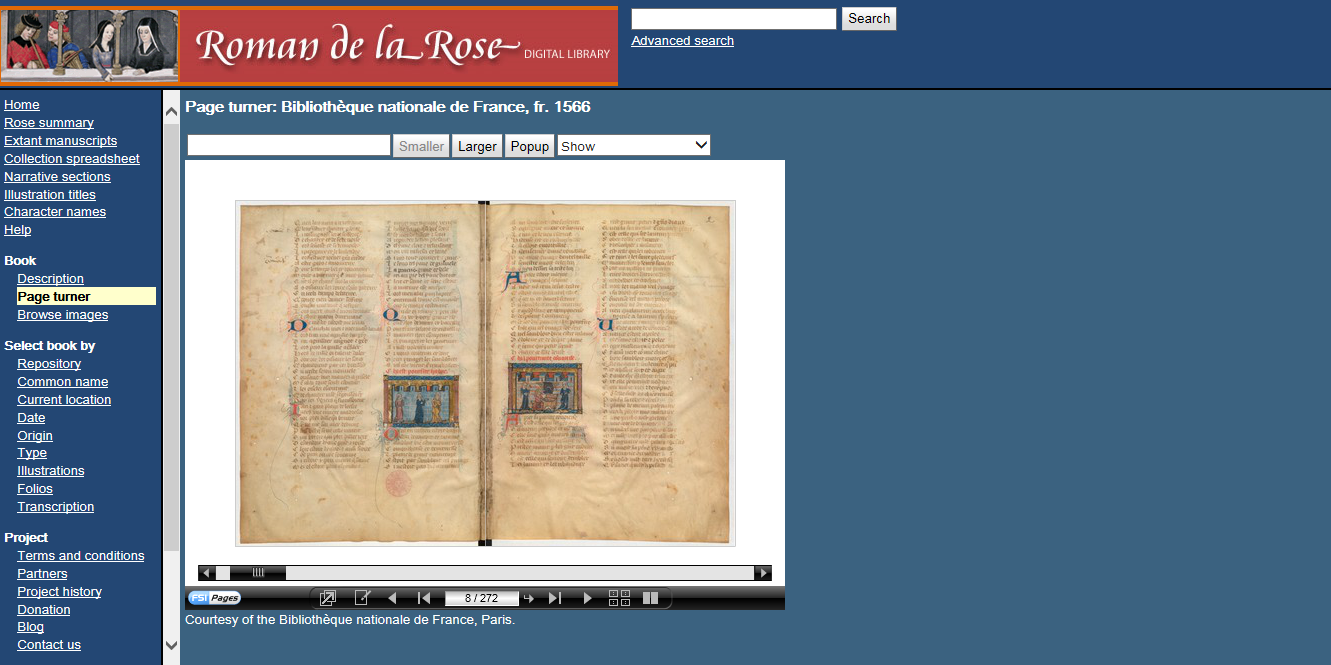The height and width of the screenshot is (665, 1331).
Task: Select book by Folios
Action: 35,489
